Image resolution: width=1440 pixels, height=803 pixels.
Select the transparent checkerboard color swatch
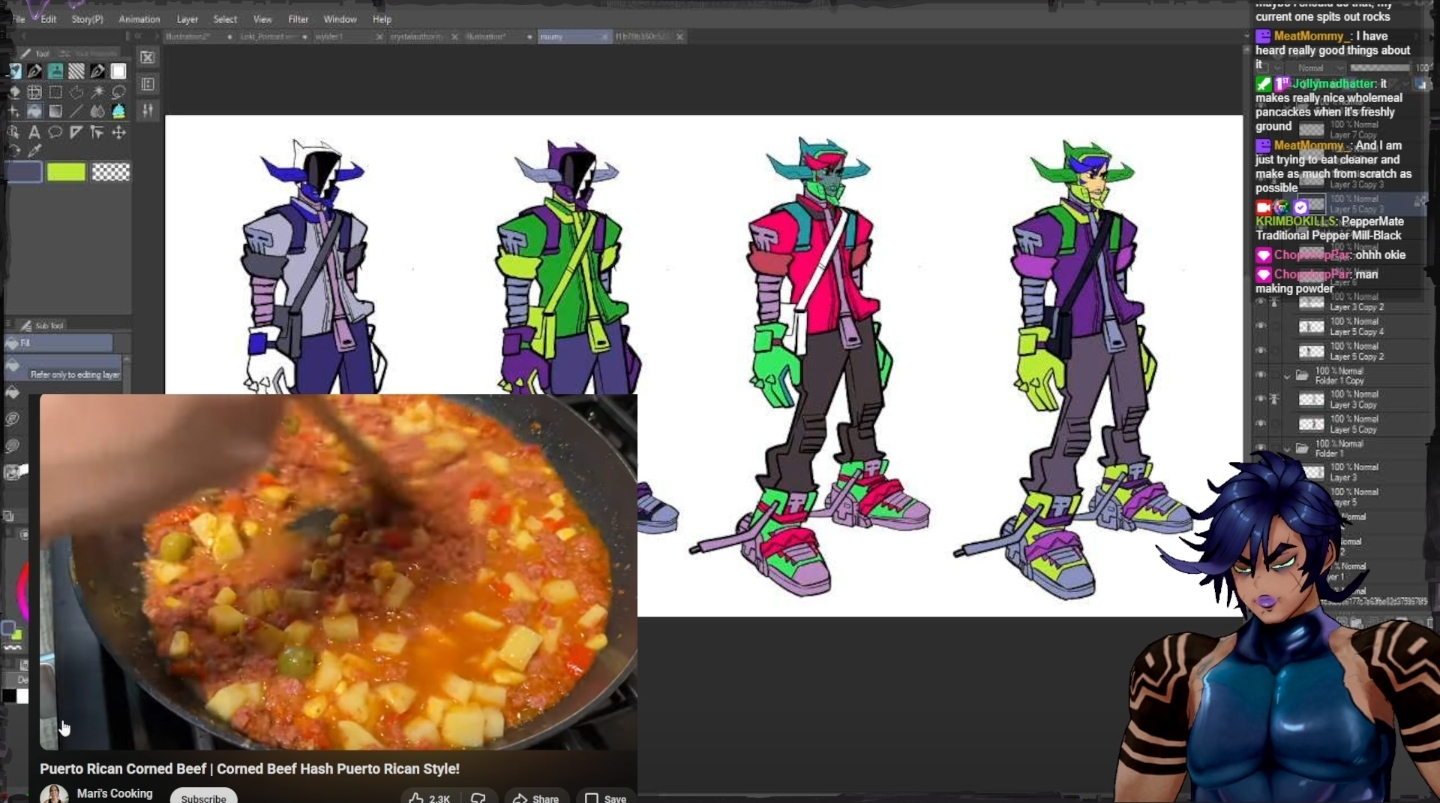click(x=111, y=172)
